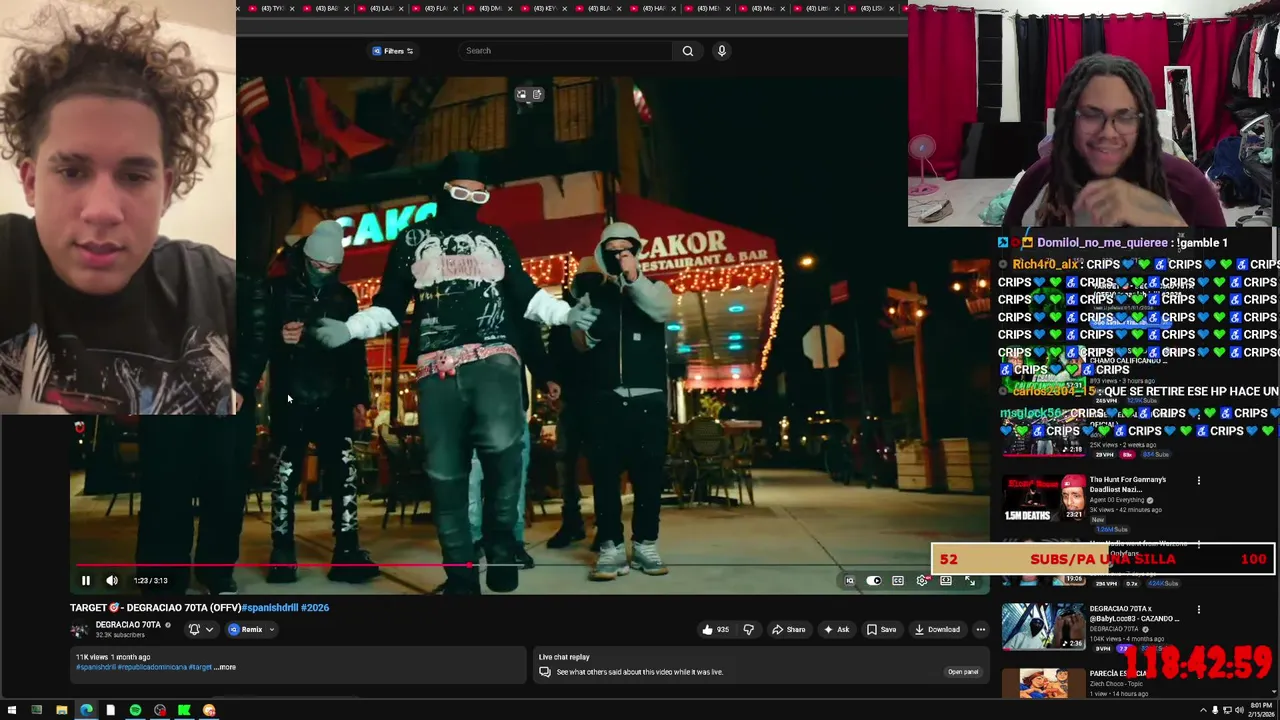The height and width of the screenshot is (720, 1280).
Task: Switch to the (43) TYK browser tab
Action: point(270,8)
